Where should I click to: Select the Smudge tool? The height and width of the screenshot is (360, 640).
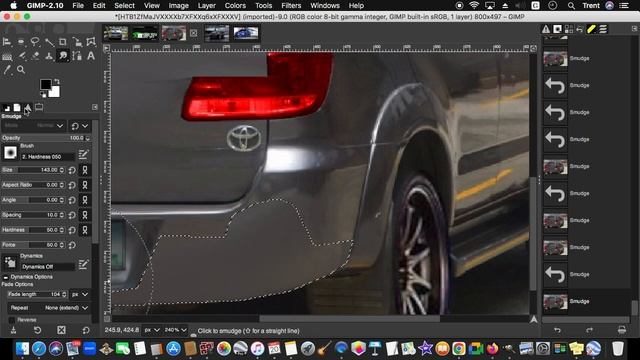(63, 56)
